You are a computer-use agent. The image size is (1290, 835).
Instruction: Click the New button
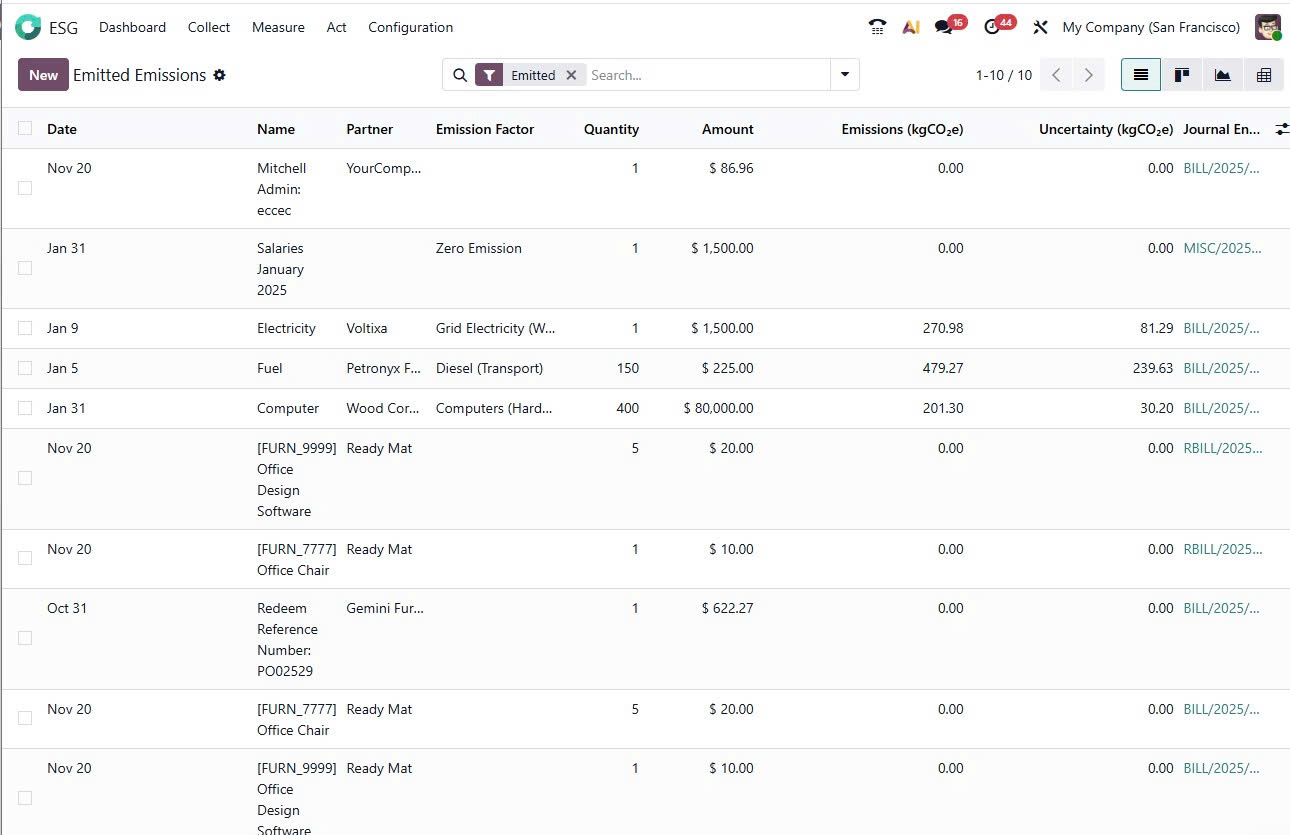43,75
